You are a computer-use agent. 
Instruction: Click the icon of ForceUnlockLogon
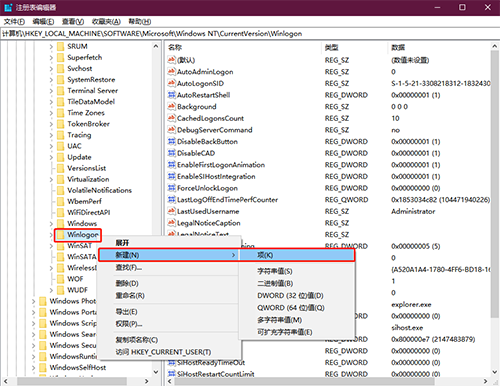click(x=171, y=188)
